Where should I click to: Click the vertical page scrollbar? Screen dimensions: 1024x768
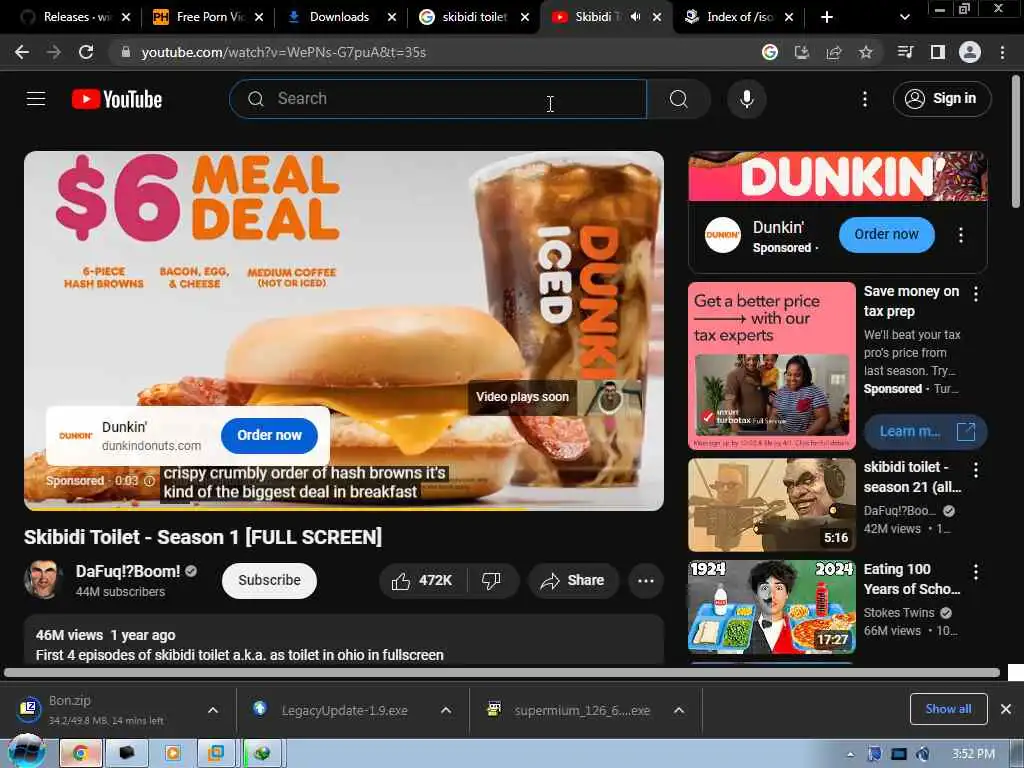click(x=1016, y=142)
